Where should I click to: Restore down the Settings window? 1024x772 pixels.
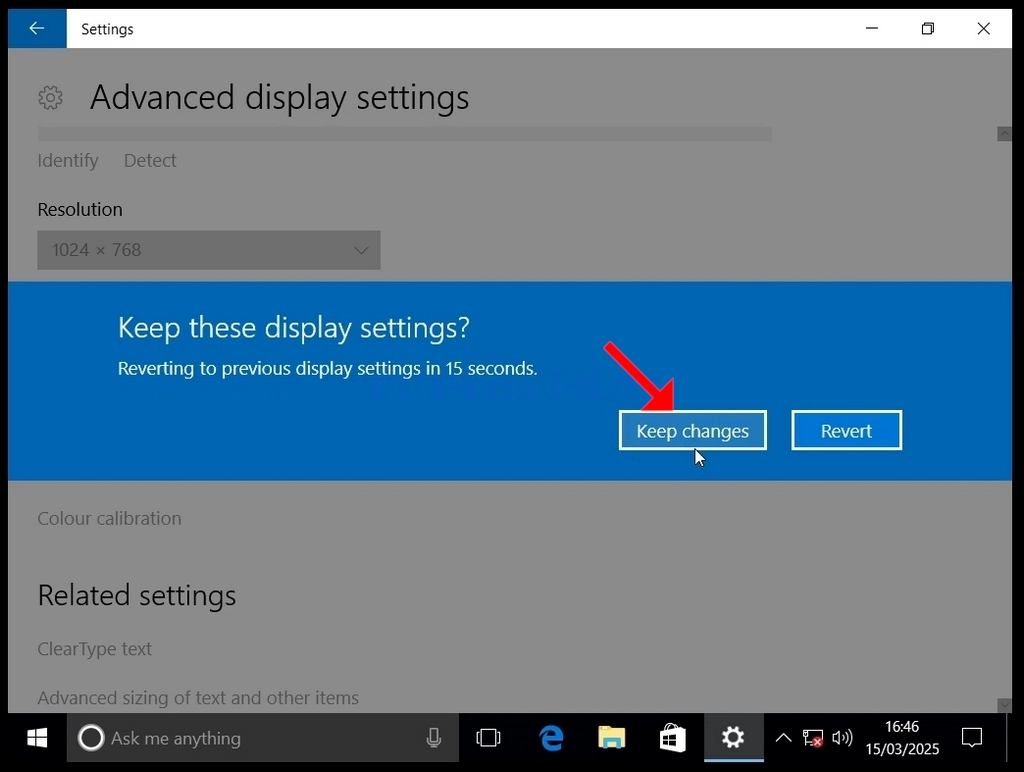(927, 28)
